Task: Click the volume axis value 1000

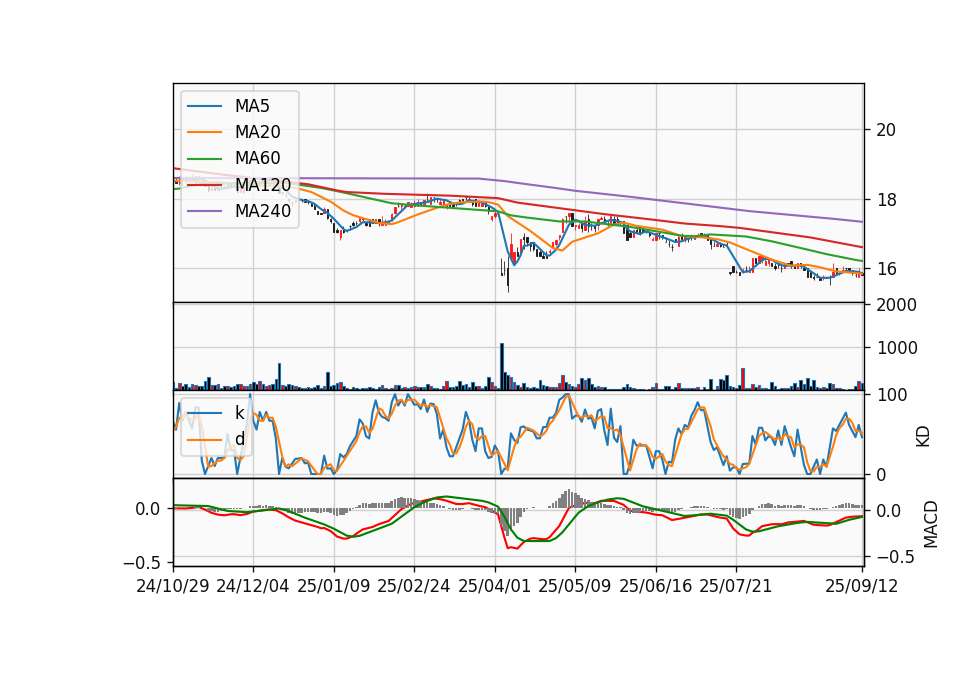Action: pyautogui.click(x=897, y=348)
